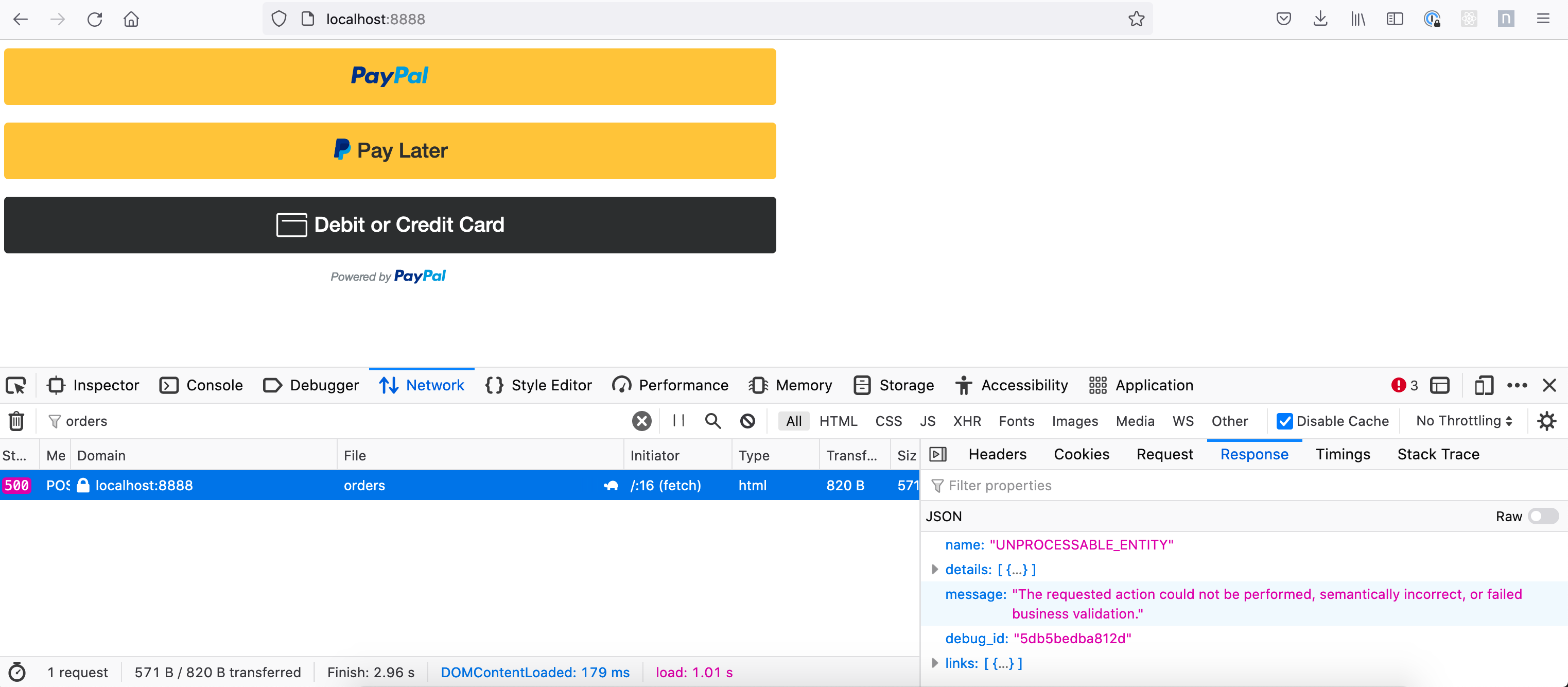The width and height of the screenshot is (1568, 687).
Task: Click the URL address bar
Action: pos(706,20)
